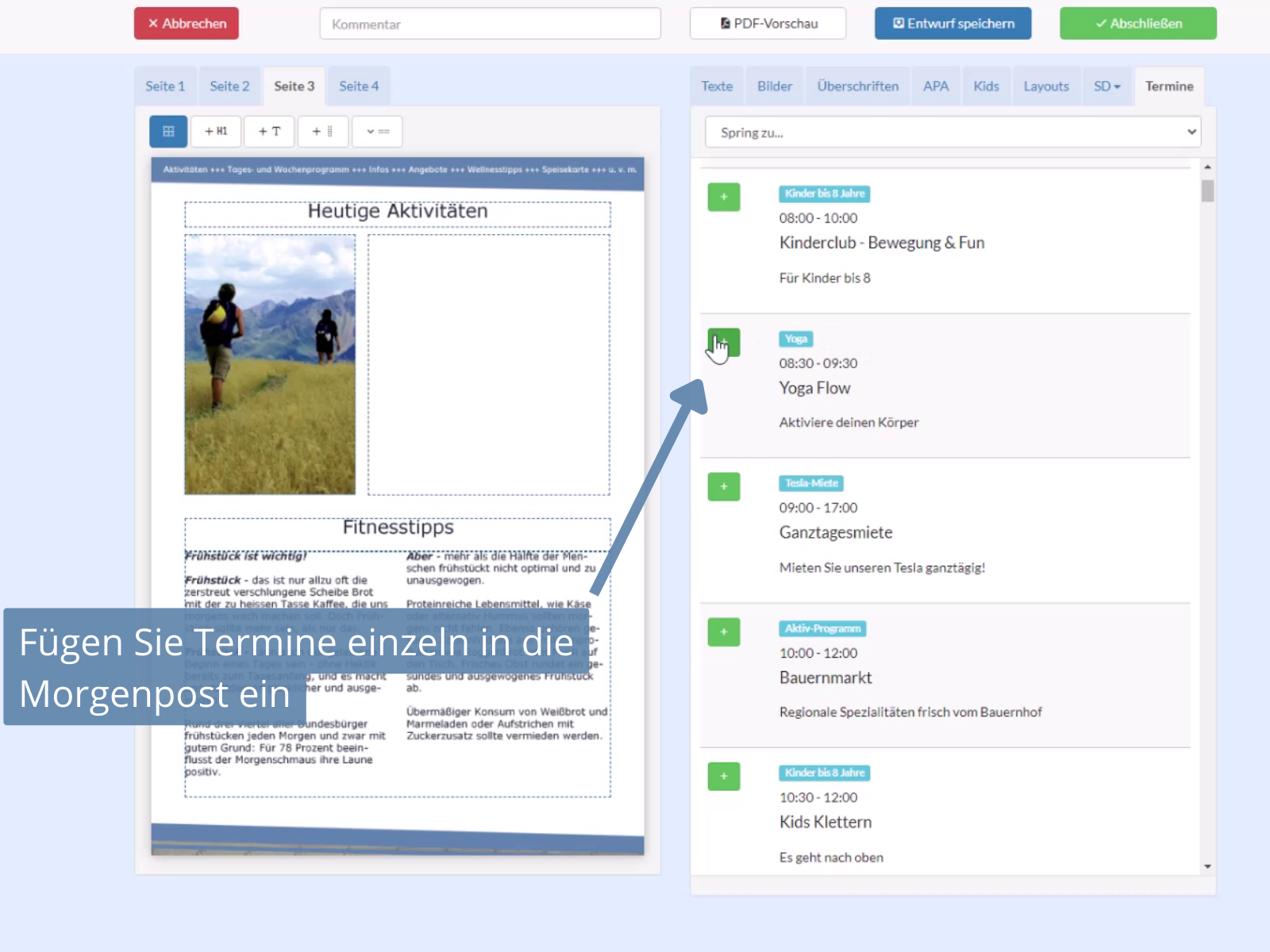This screenshot has width=1270, height=952.
Task: Select the hikers image in page
Action: [x=270, y=364]
